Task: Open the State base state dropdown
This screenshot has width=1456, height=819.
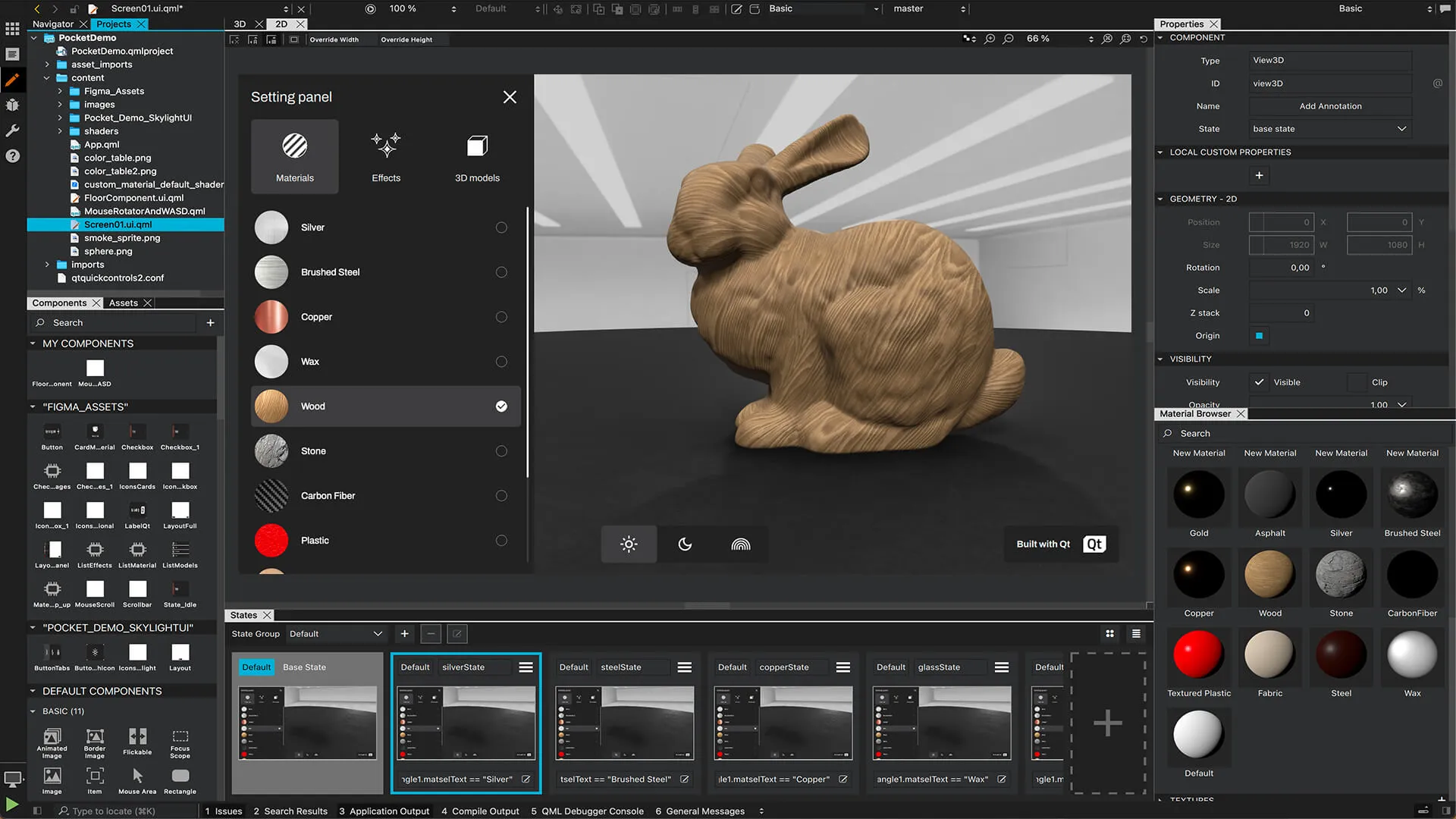Action: (1329, 129)
